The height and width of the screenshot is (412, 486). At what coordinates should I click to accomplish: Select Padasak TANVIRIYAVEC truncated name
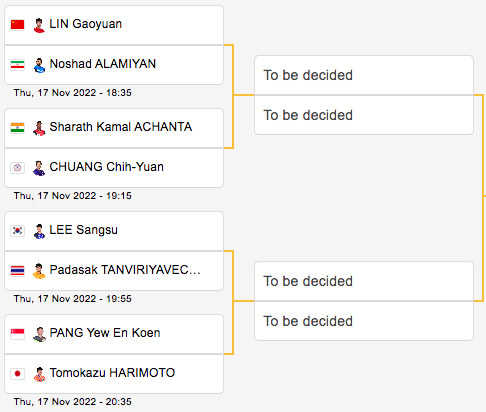(125, 270)
